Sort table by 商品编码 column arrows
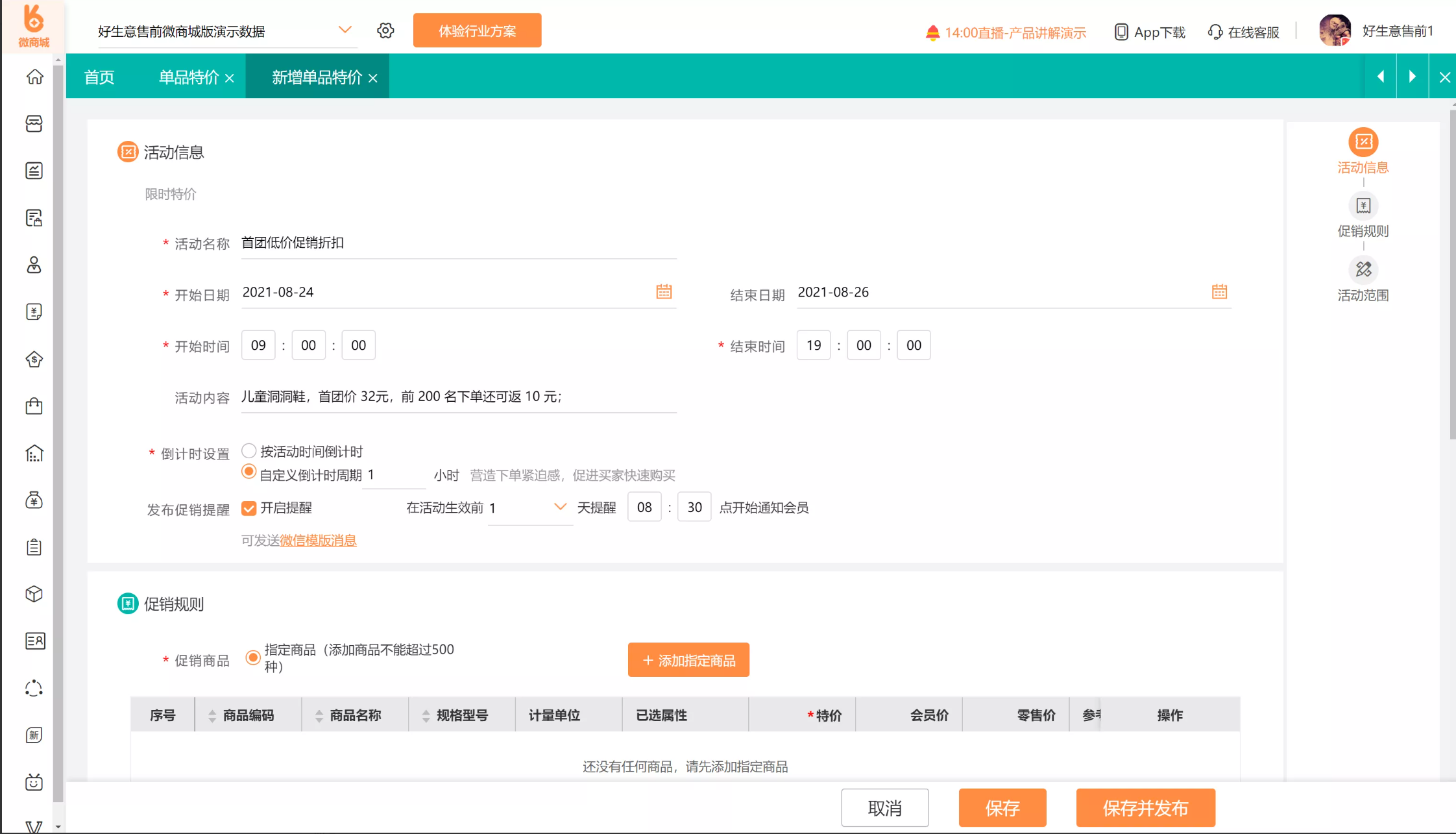 (x=212, y=715)
